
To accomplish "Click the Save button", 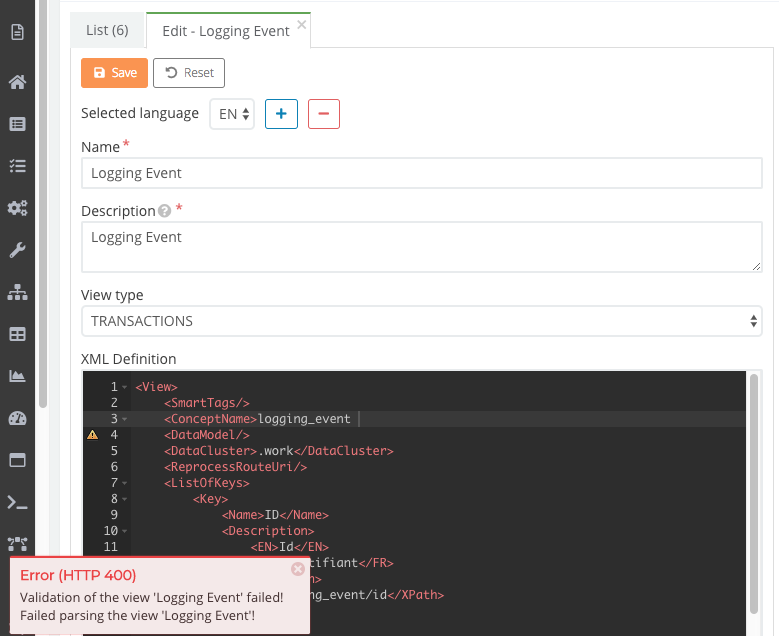I will pos(114,73).
